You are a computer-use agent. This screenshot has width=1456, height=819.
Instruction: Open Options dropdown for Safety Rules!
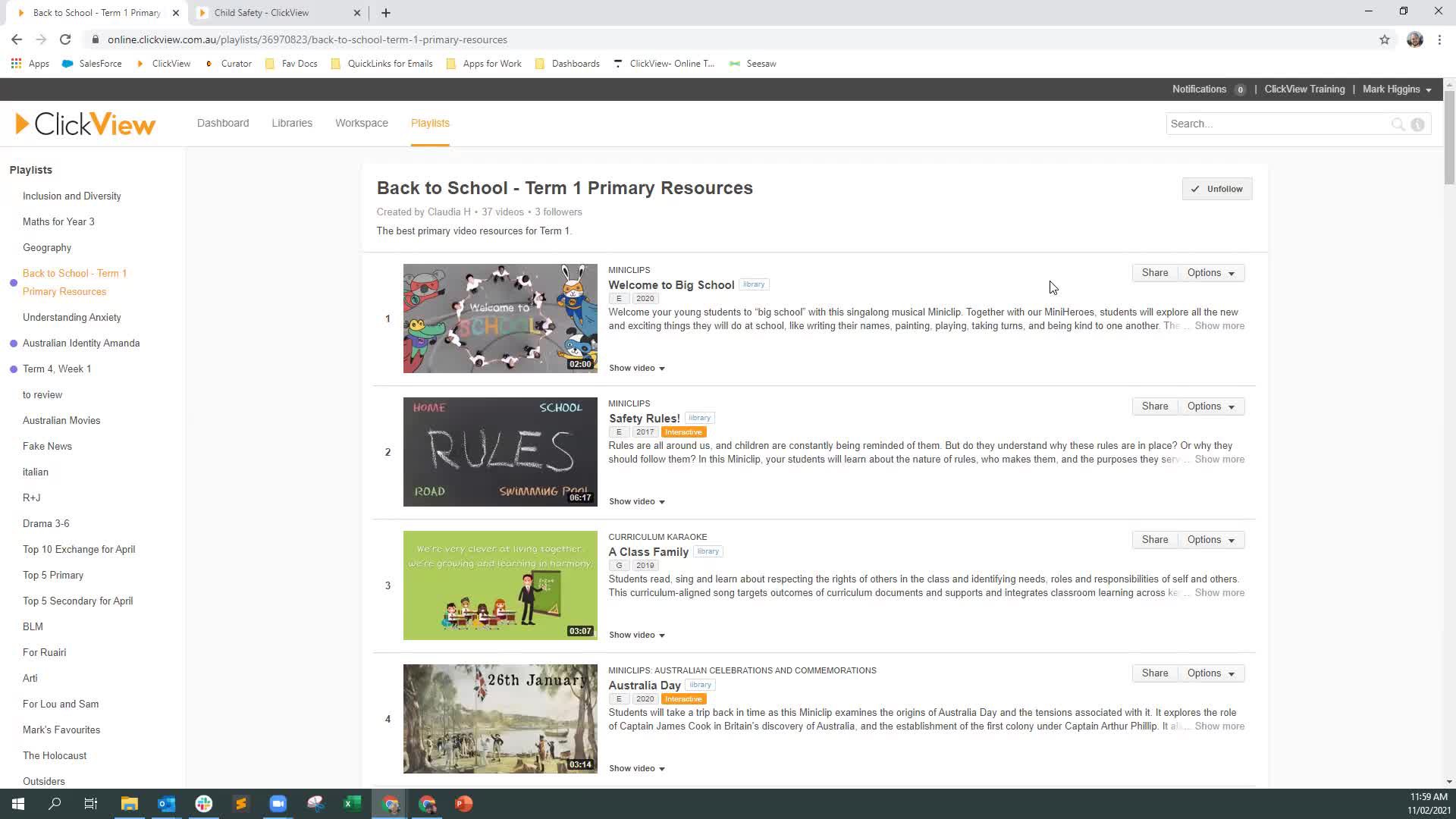pyautogui.click(x=1210, y=406)
